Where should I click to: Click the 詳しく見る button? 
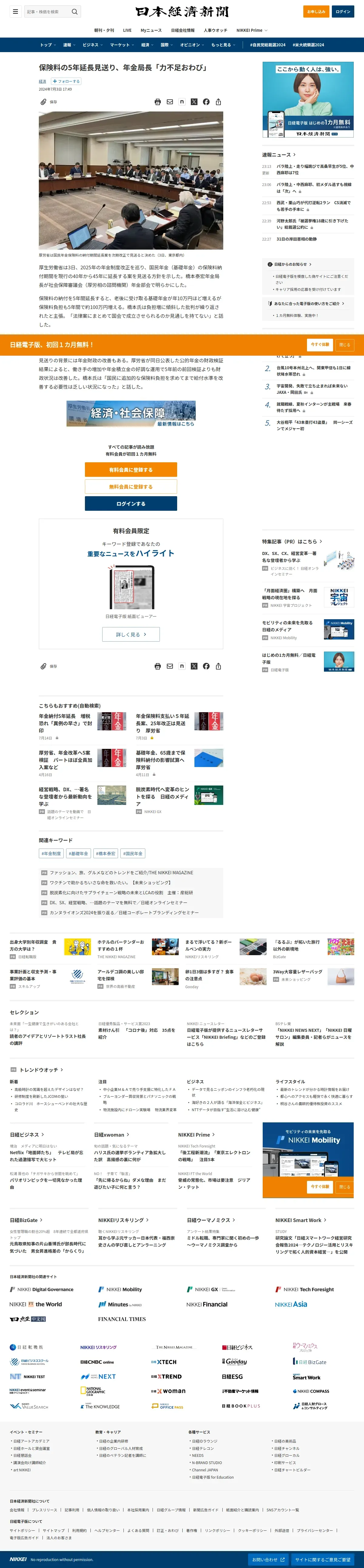tap(131, 634)
